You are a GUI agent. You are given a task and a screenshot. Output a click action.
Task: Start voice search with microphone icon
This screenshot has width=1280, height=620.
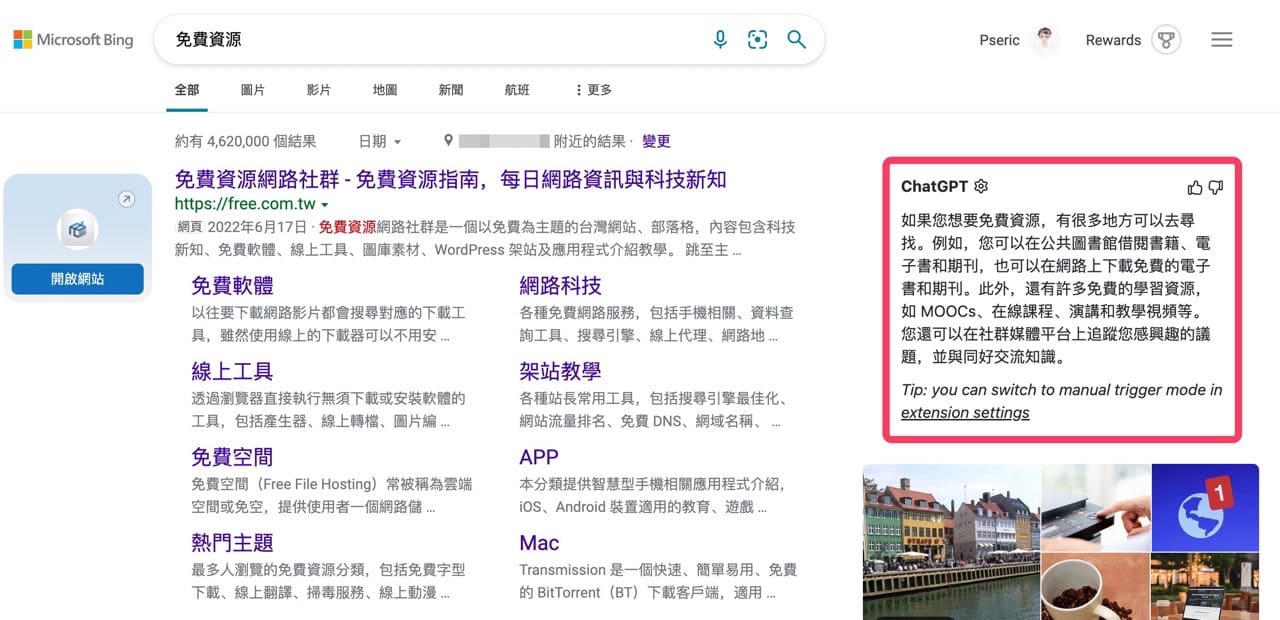pyautogui.click(x=720, y=40)
